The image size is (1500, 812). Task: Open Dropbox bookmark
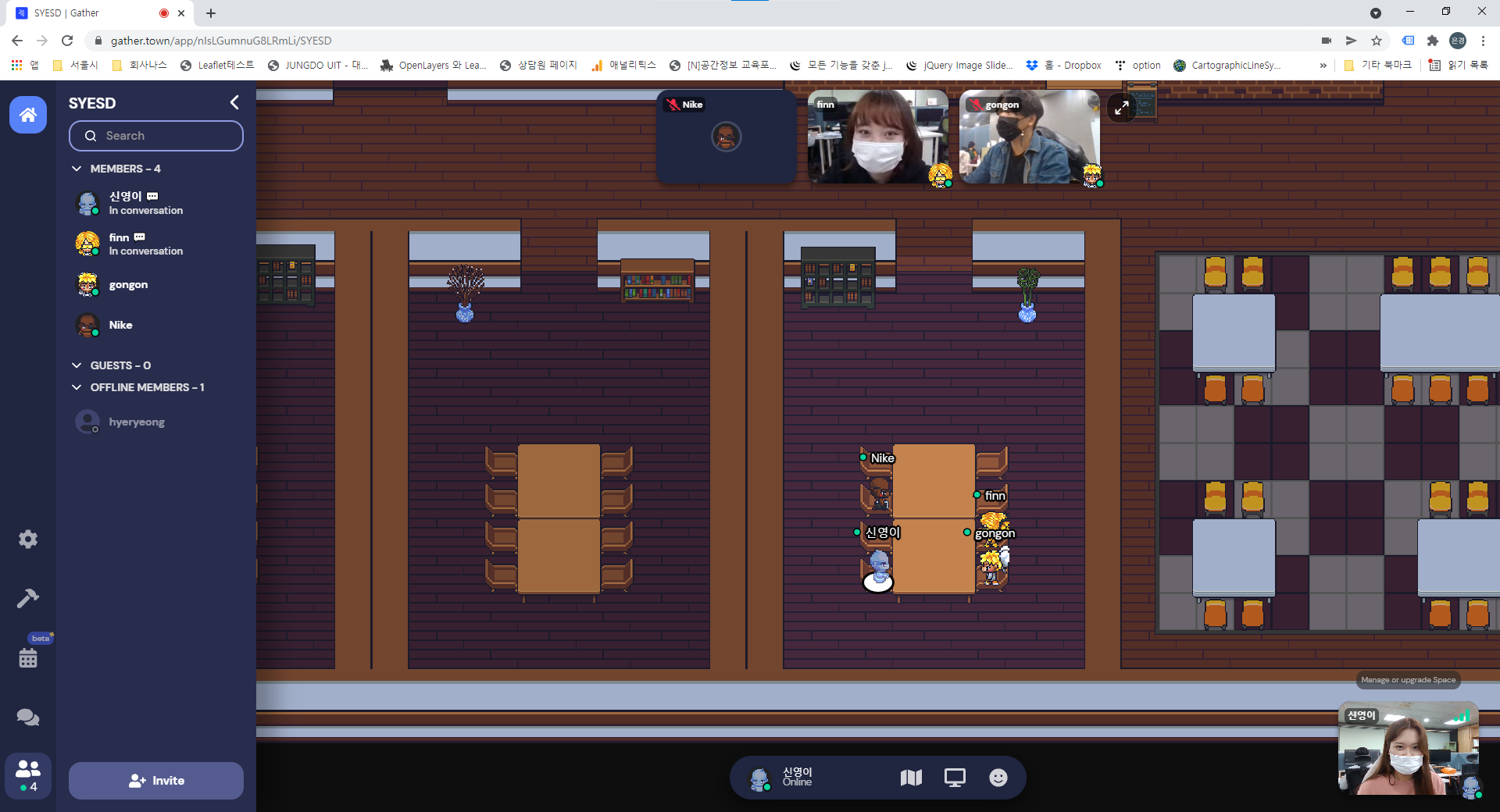[x=1064, y=66]
